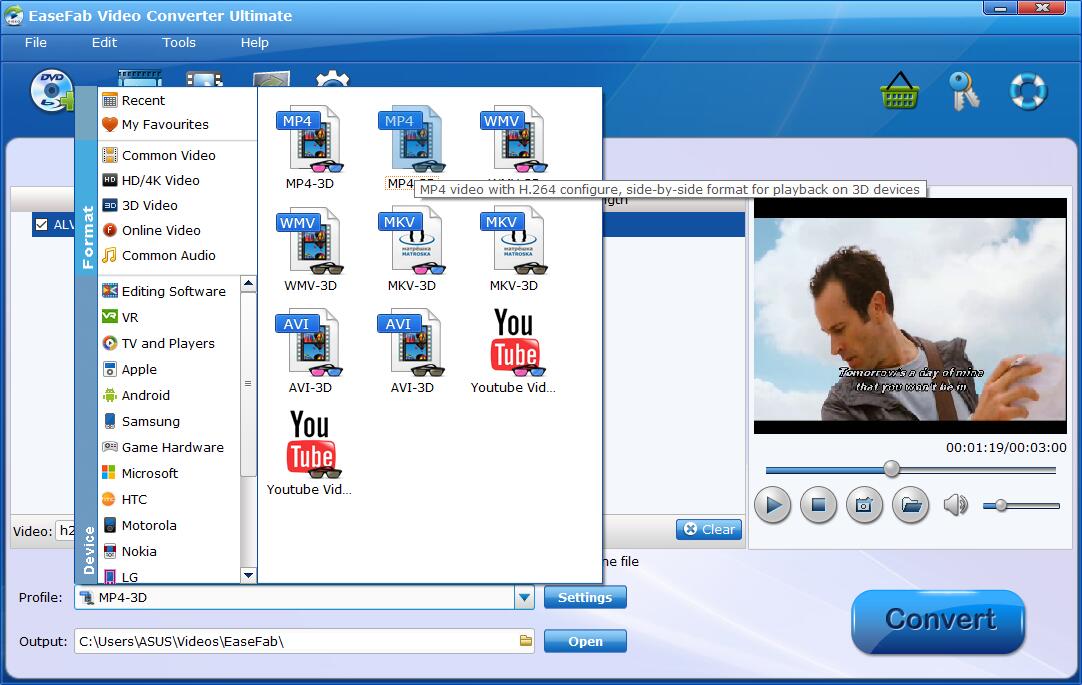The image size is (1082, 685).
Task: Select WMV format with red-blue glasses
Action: click(513, 141)
